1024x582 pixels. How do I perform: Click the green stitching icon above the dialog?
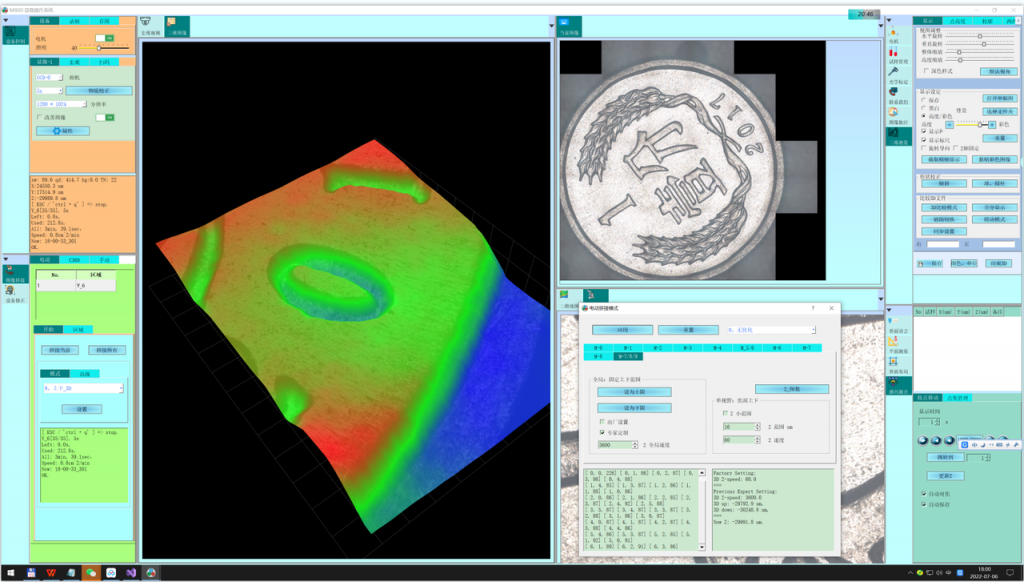(566, 295)
